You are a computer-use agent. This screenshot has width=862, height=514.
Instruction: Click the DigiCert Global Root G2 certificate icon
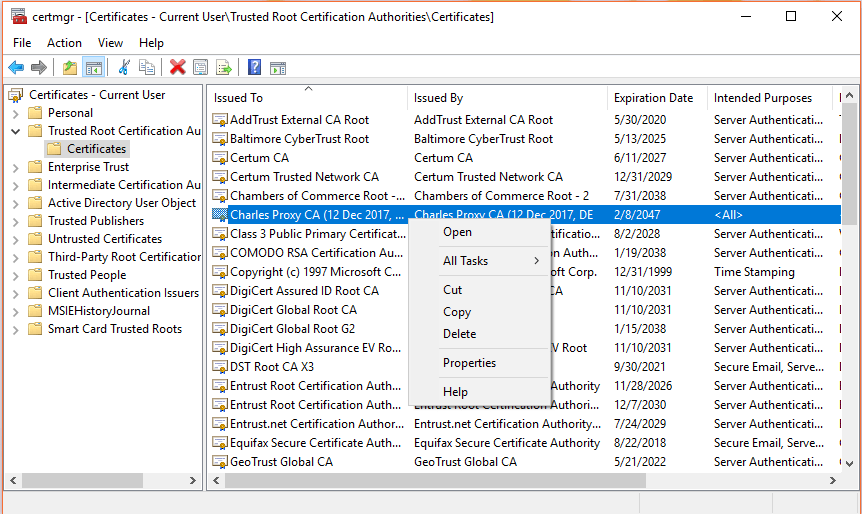click(220, 329)
